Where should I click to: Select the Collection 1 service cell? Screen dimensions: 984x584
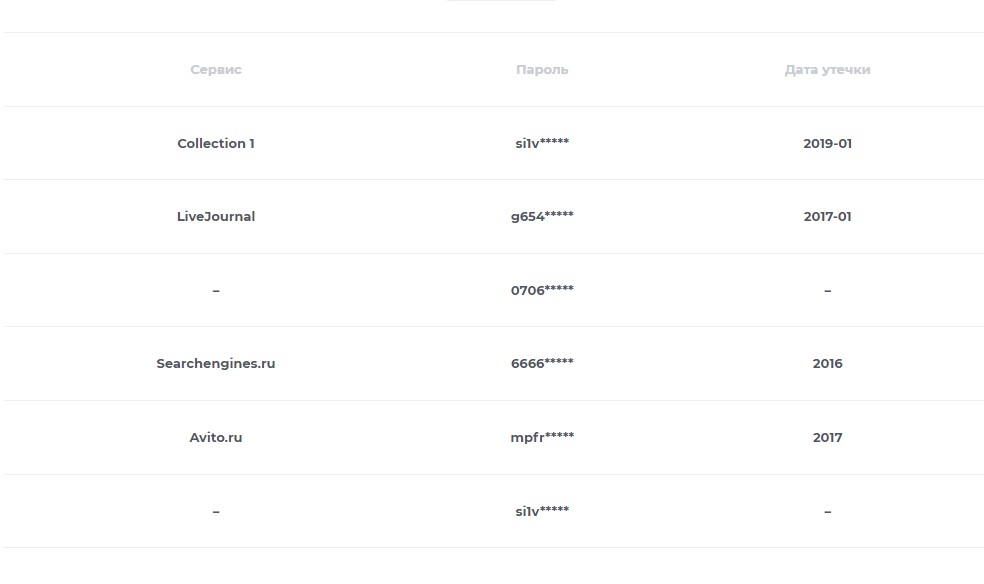[216, 143]
